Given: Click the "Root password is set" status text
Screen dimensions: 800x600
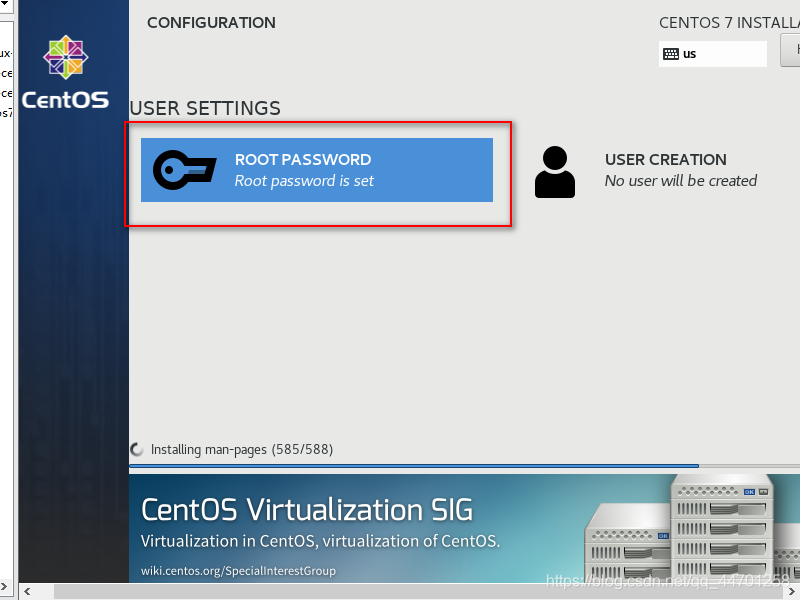Looking at the screenshot, I should click(x=304, y=181).
